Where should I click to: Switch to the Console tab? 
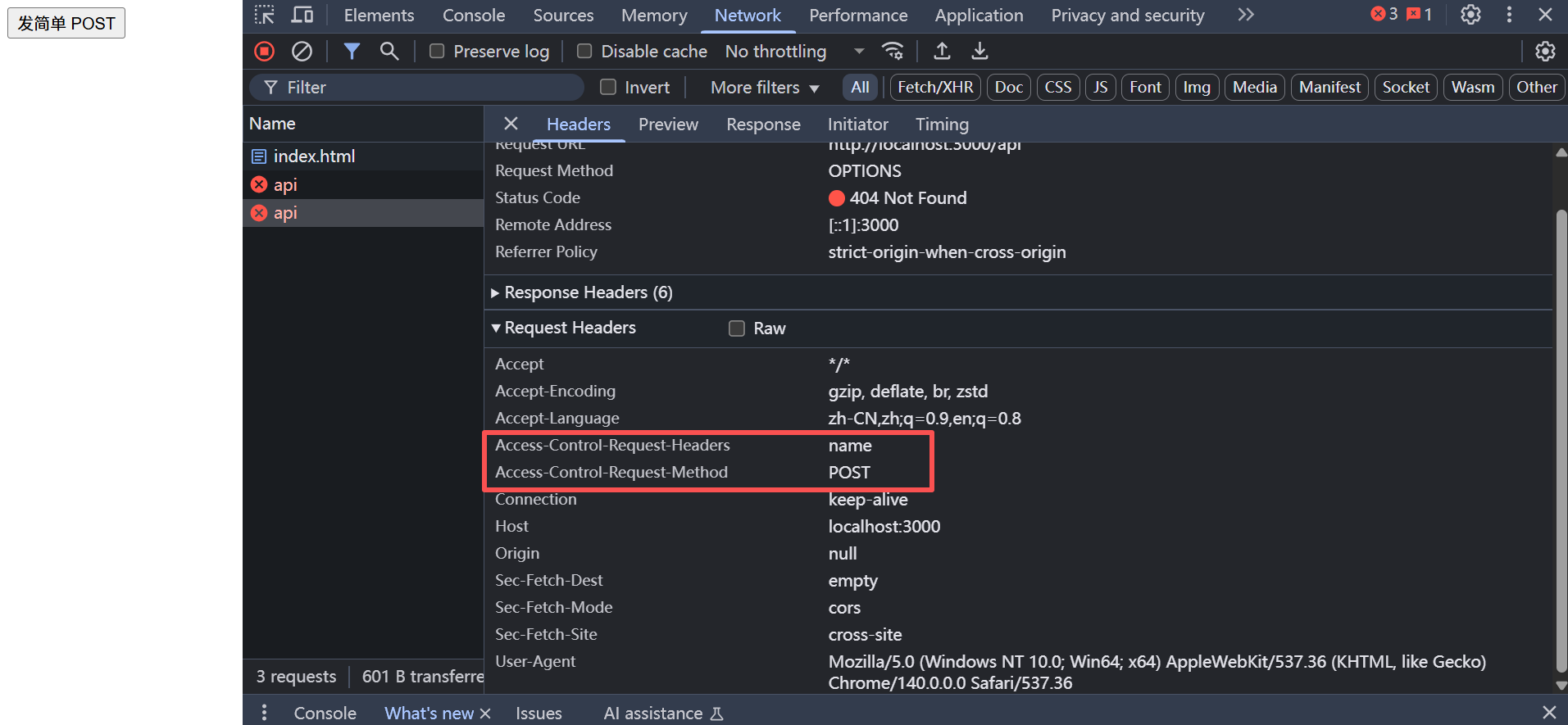pyautogui.click(x=473, y=16)
